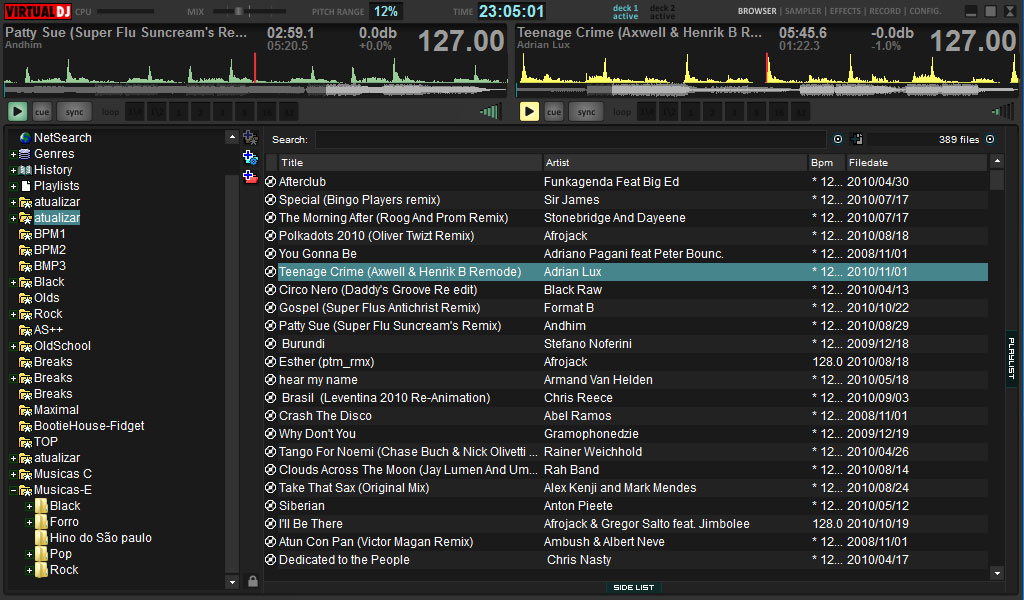Open the CONFIG tab

coord(925,11)
